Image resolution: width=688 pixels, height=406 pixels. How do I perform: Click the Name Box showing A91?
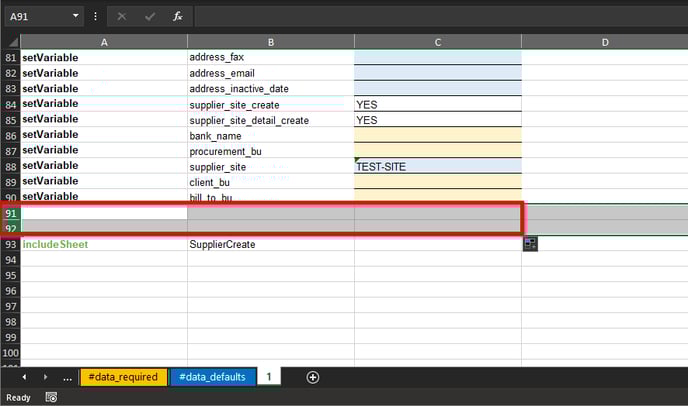(x=39, y=17)
